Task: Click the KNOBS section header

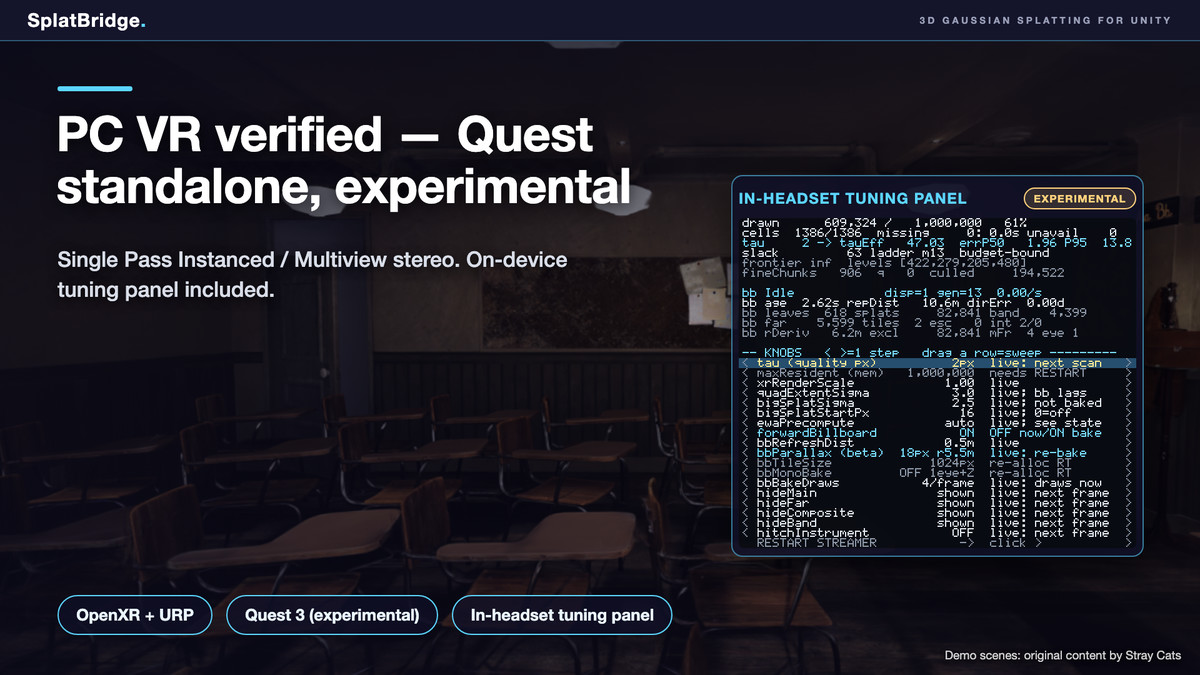Action: [x=929, y=353]
